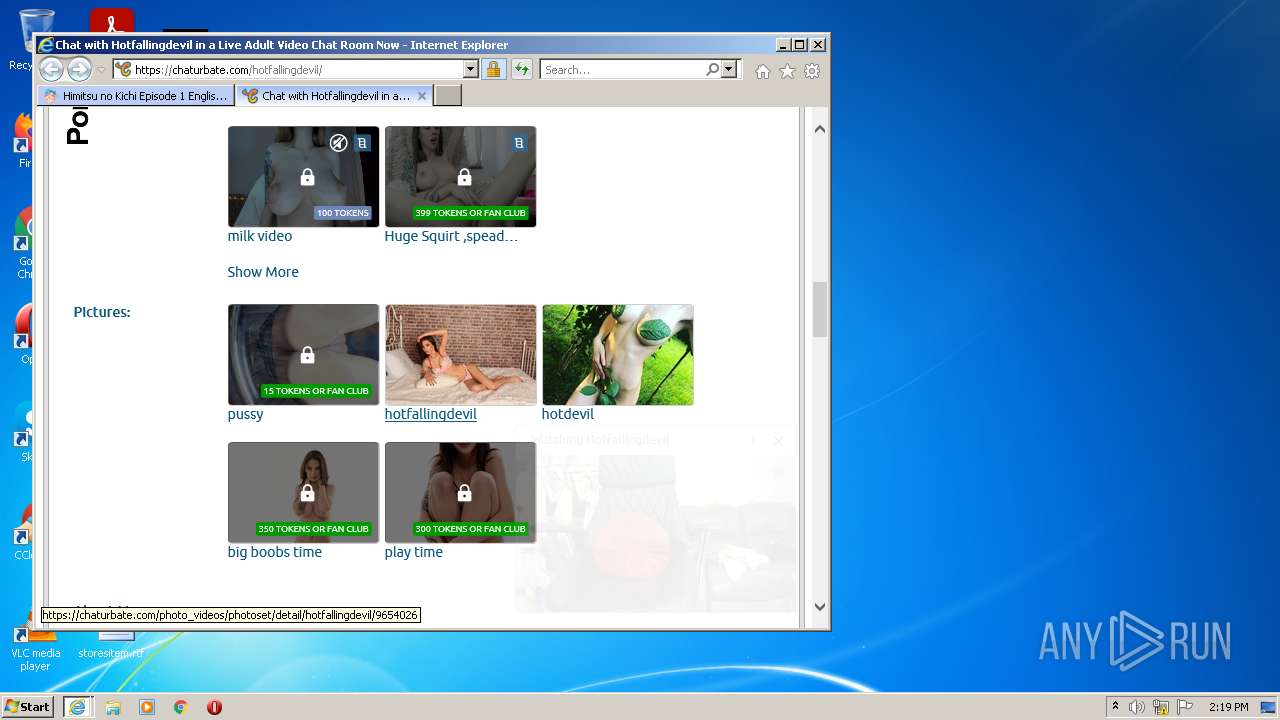Click the network tray icon
The height and width of the screenshot is (720, 1280).
[1161, 707]
